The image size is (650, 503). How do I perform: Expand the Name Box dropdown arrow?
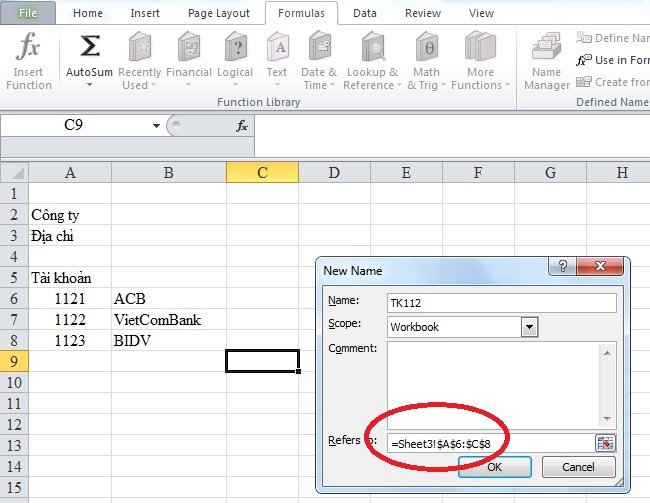pos(156,126)
